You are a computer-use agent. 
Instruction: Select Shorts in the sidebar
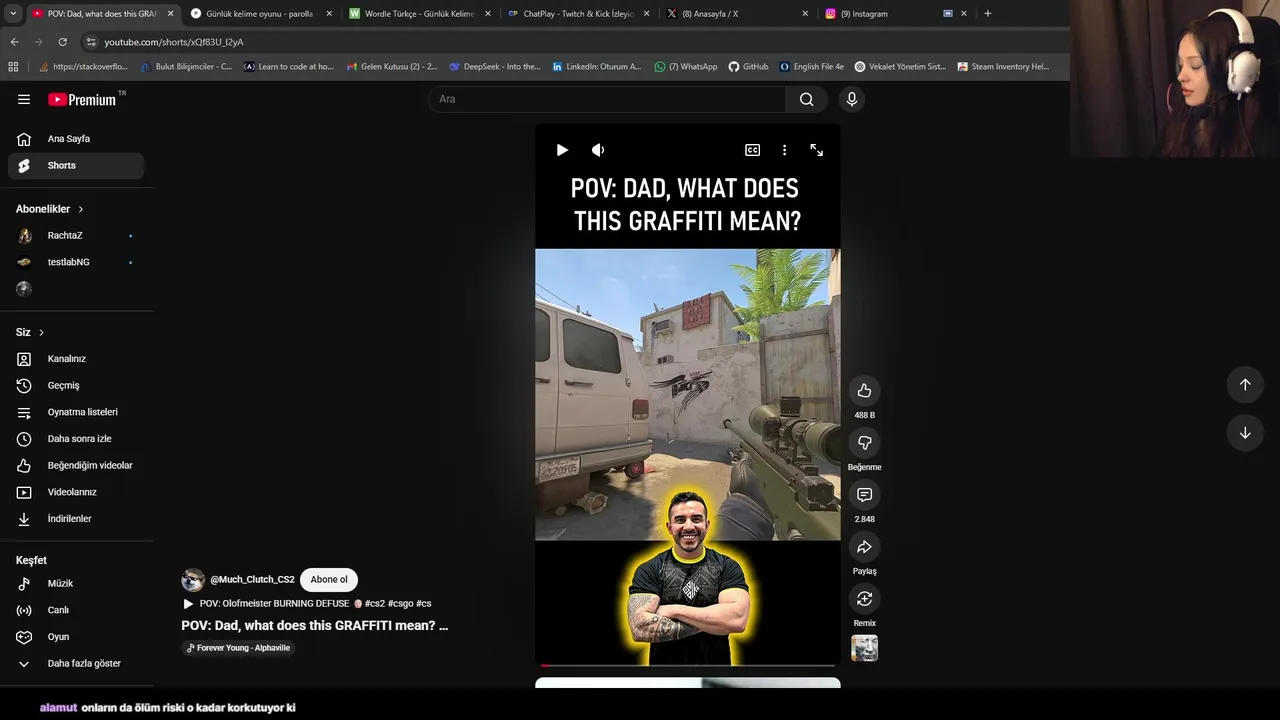(x=76, y=166)
